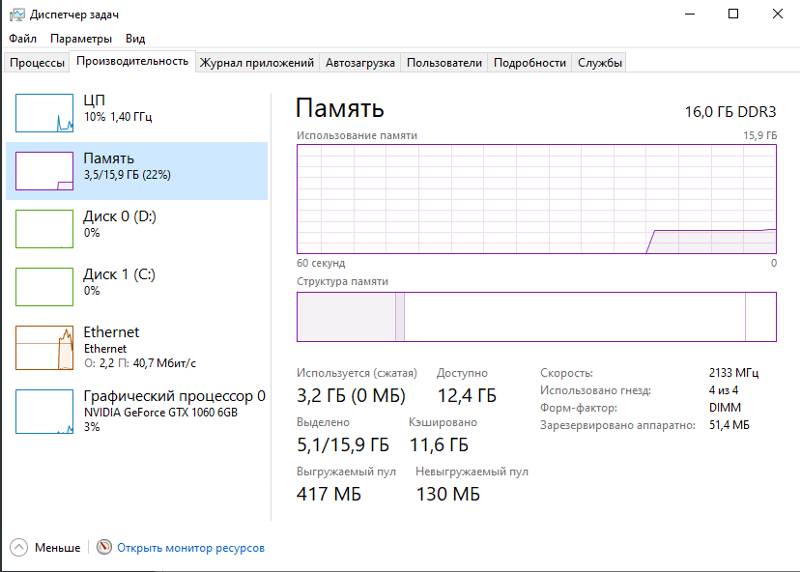Screen dimensions: 800x572
Task: Click the Task Manager app icon in title bar
Action: tap(17, 14)
